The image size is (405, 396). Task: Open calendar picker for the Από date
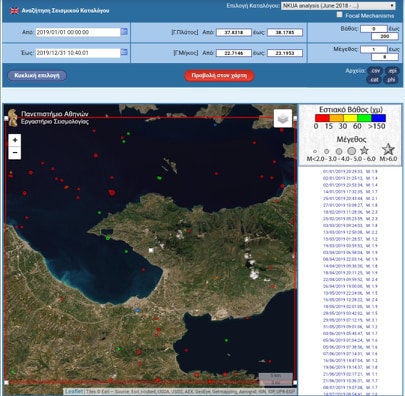124,32
